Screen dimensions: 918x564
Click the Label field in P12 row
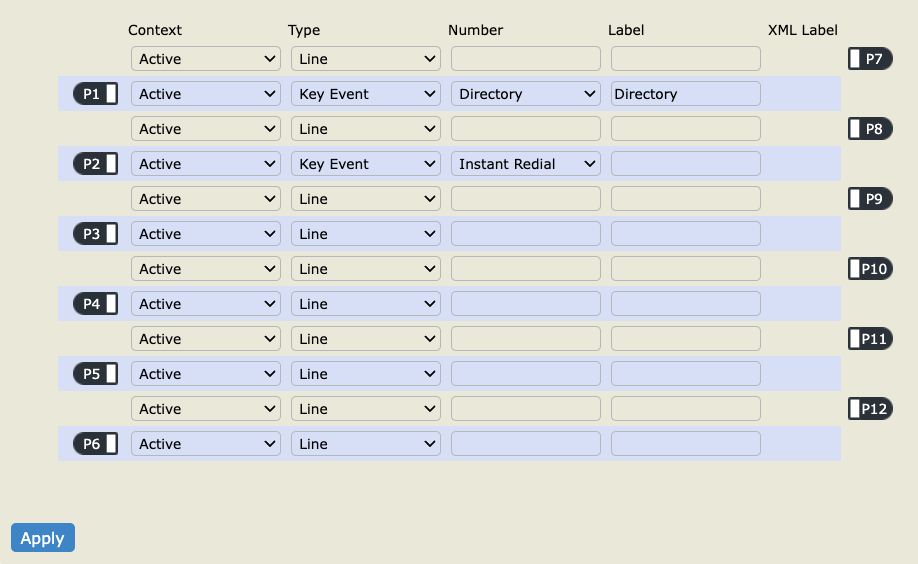click(x=686, y=409)
